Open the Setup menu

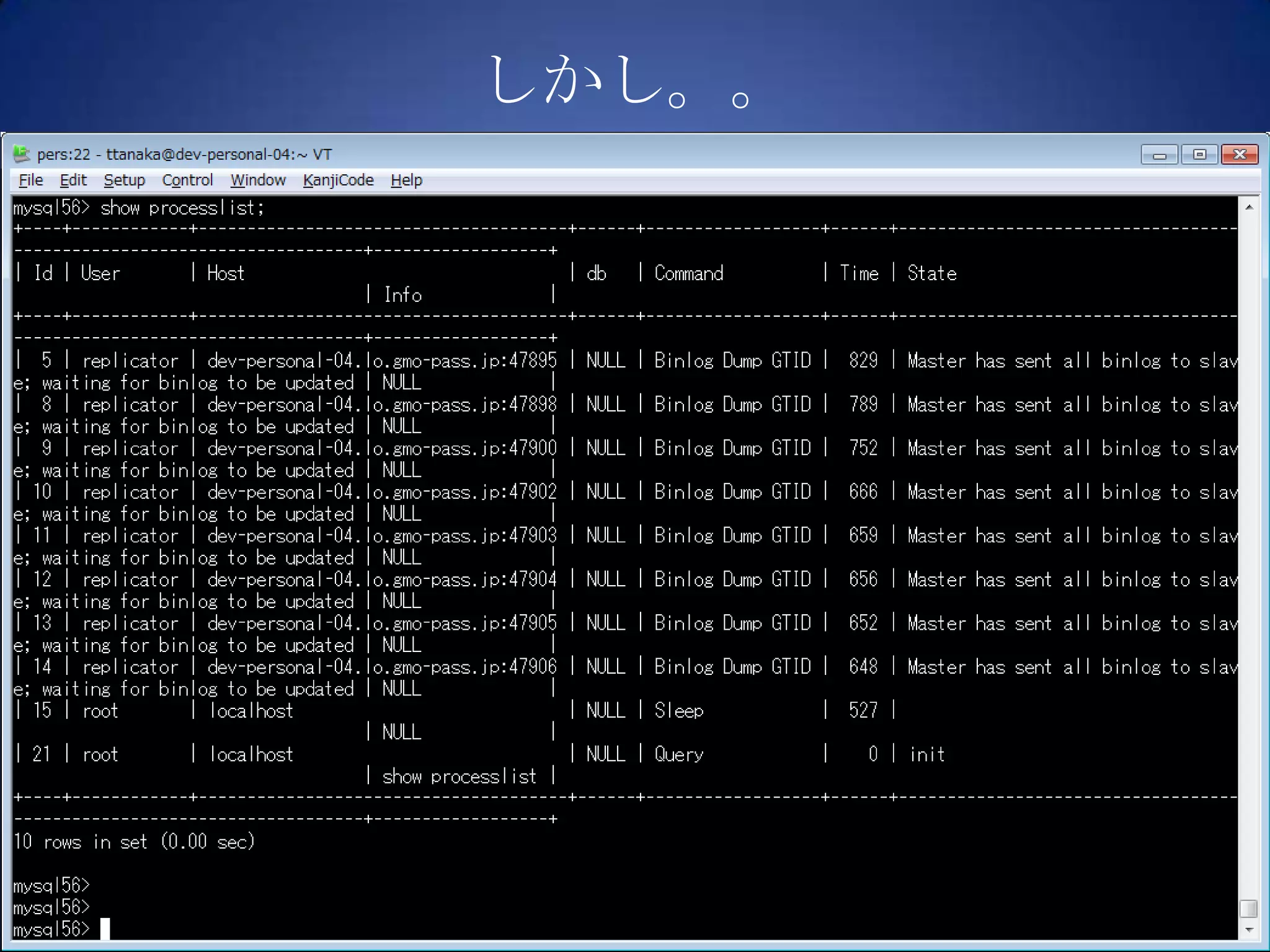pyautogui.click(x=124, y=180)
